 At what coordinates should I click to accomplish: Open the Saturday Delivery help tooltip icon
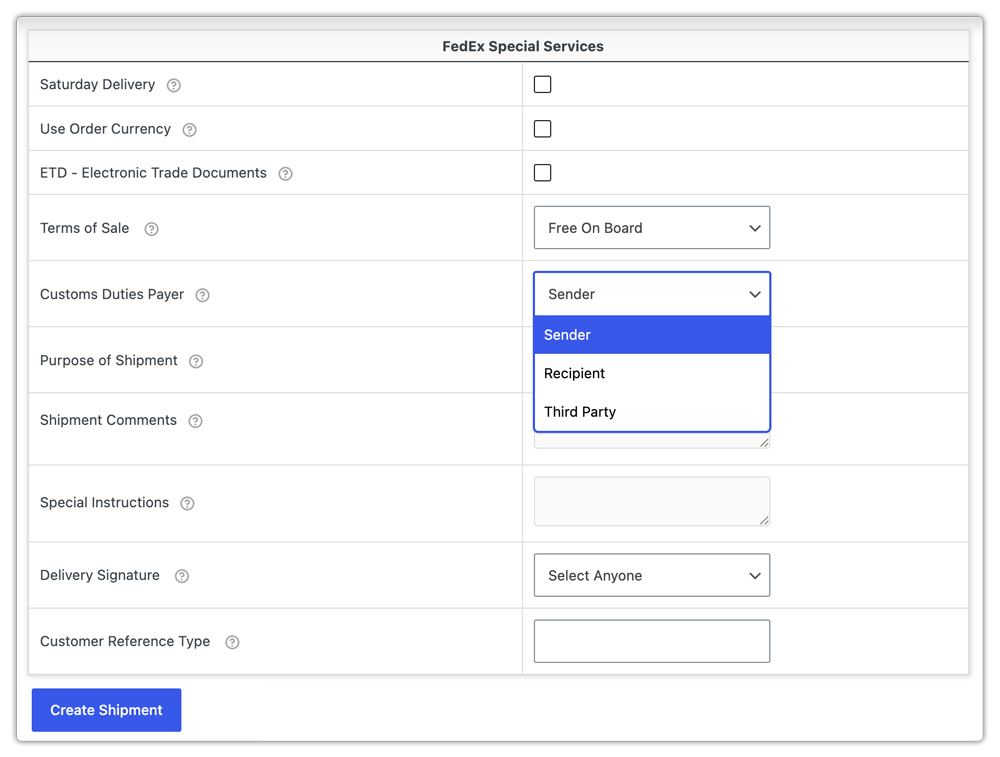point(173,85)
